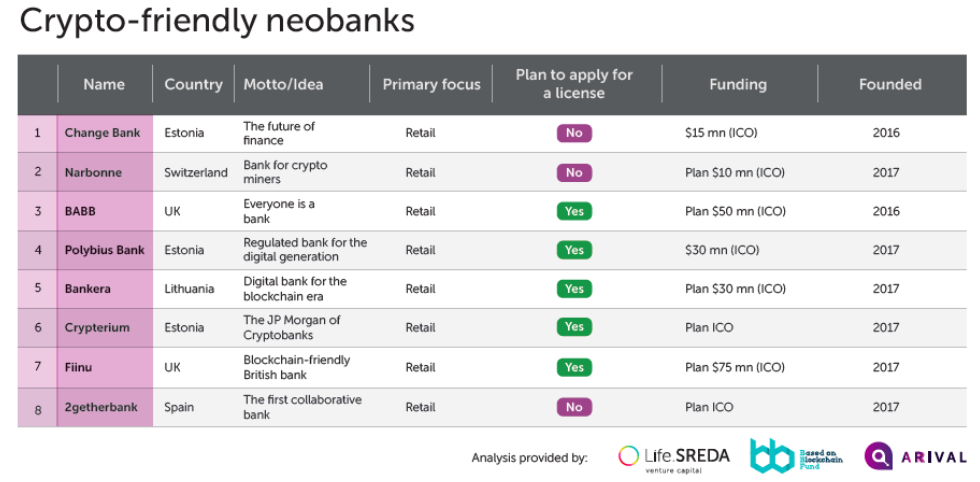Viewport: 980px width, 482px height.
Task: Select the Crypterium name cell
Action: pos(97,328)
